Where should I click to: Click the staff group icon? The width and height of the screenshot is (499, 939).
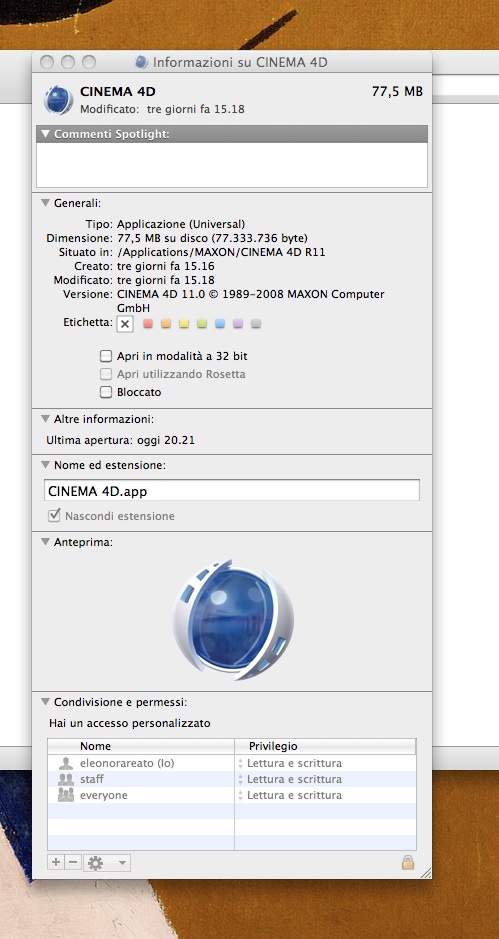pyautogui.click(x=65, y=779)
